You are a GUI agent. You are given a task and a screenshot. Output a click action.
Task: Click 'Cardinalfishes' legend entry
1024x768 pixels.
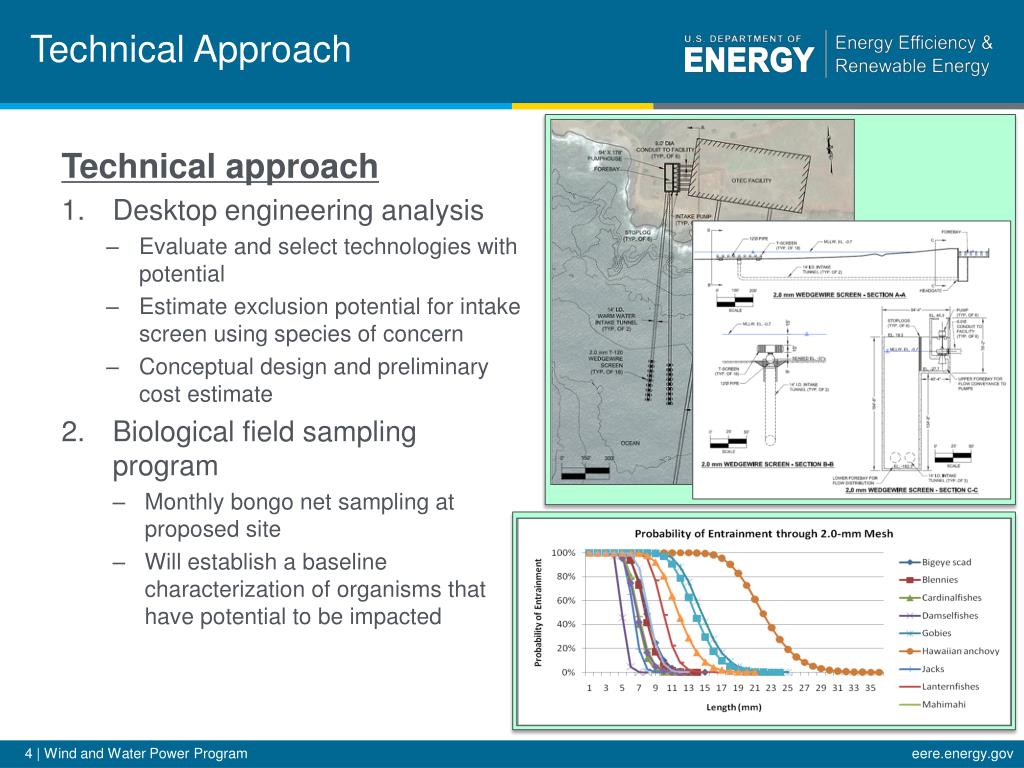940,598
